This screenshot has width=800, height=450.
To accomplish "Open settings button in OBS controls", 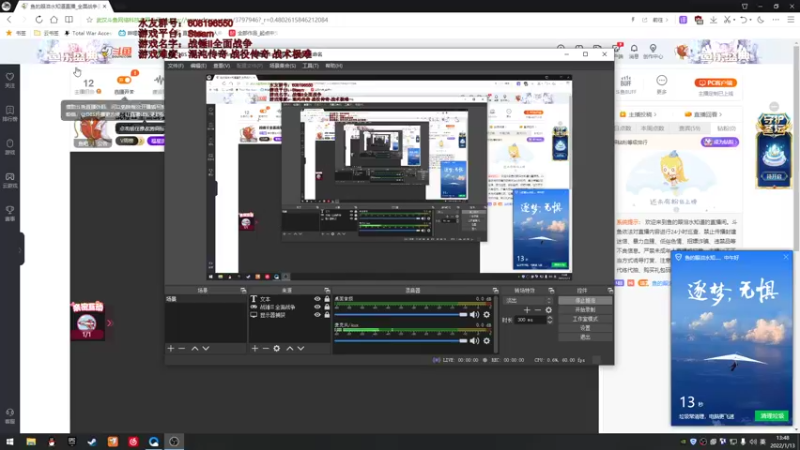I will coord(585,328).
